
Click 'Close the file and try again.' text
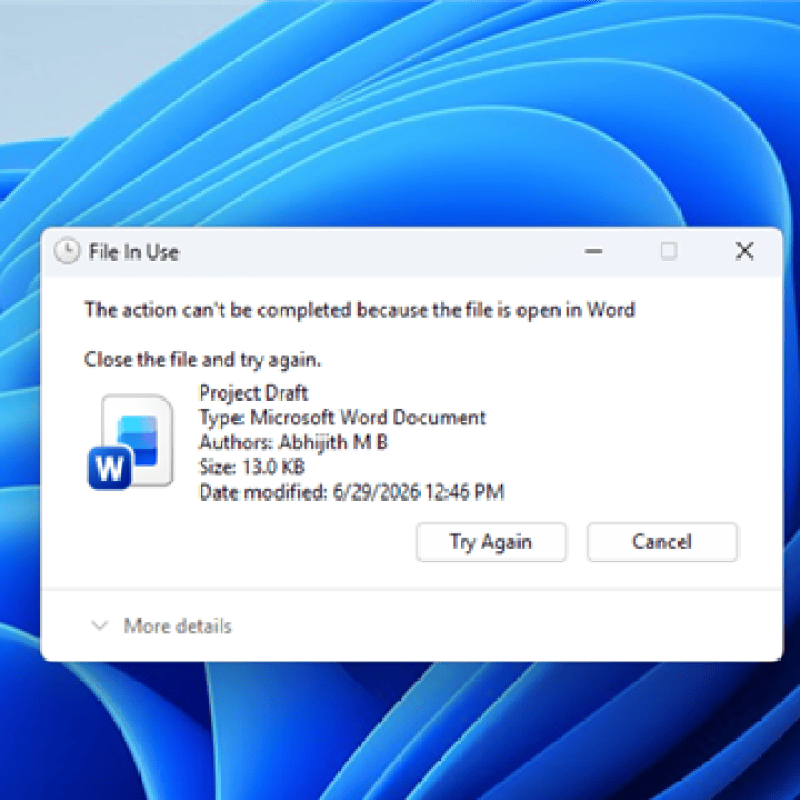pyautogui.click(x=203, y=360)
